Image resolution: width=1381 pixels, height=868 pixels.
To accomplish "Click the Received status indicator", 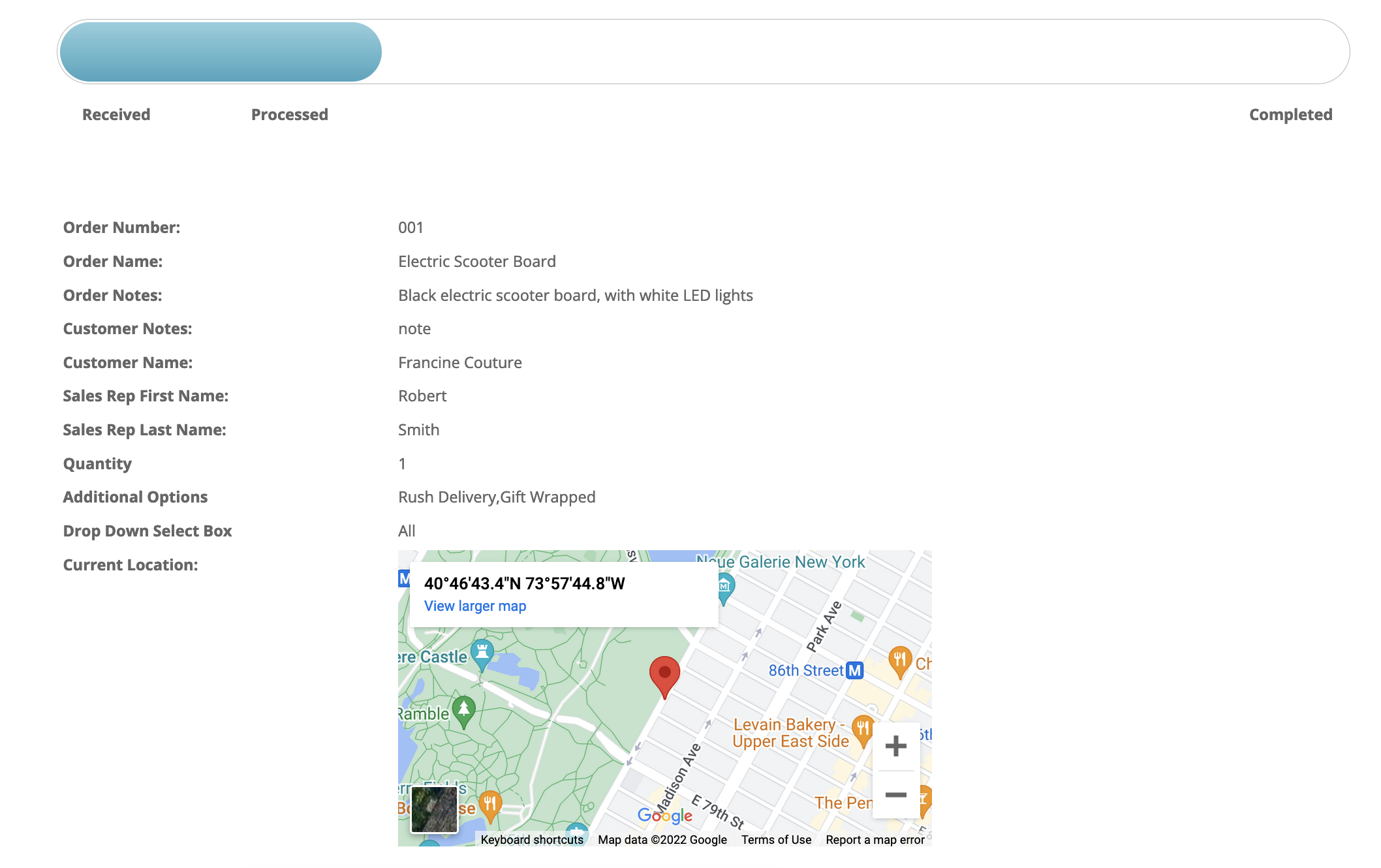I will [x=116, y=113].
